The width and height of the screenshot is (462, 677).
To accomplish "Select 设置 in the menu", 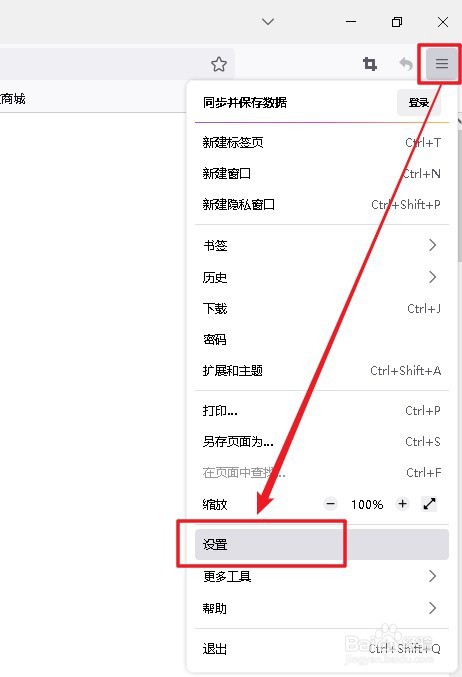I will click(322, 544).
